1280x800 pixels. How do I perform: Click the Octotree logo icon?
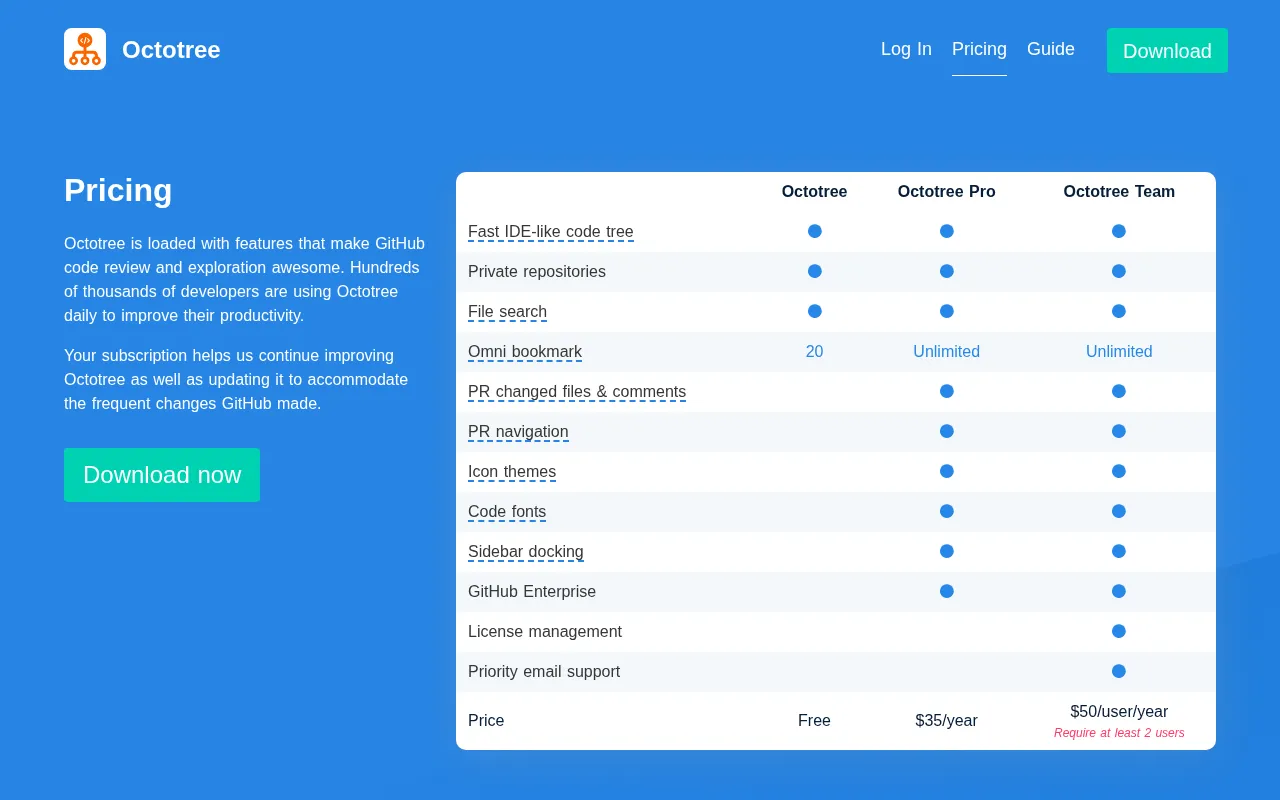point(85,49)
